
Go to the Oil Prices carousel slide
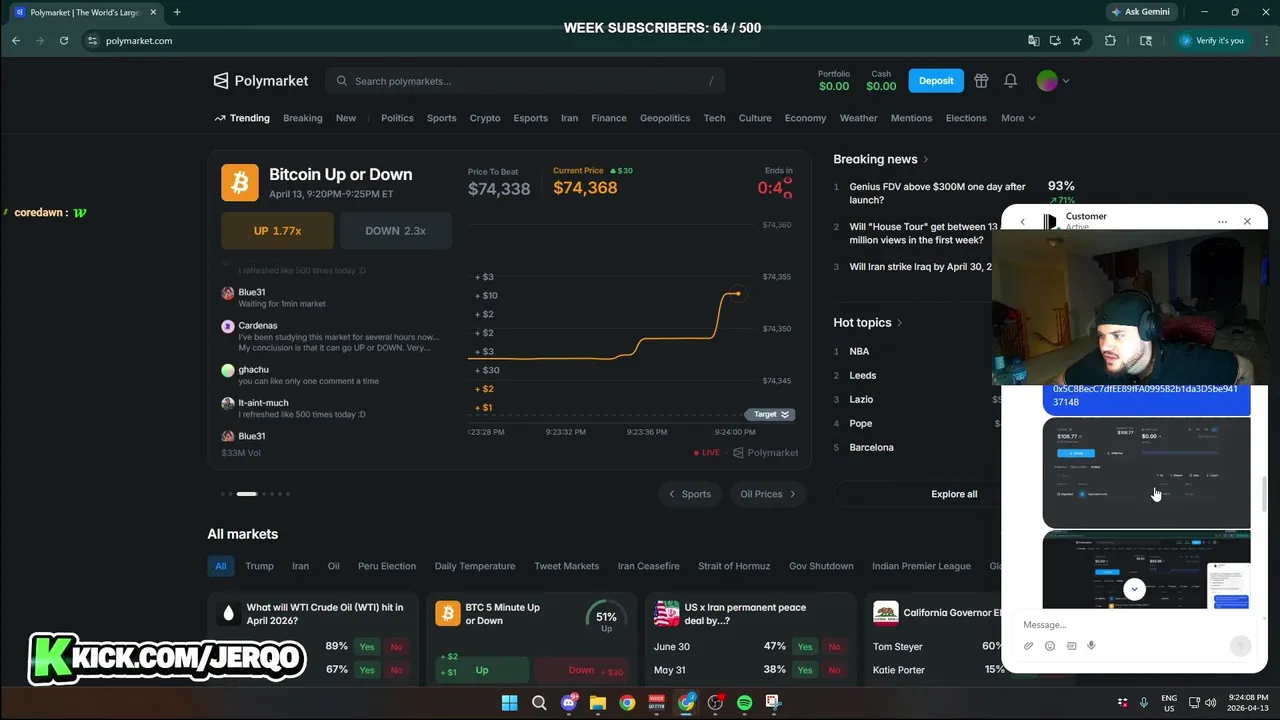[x=768, y=494]
